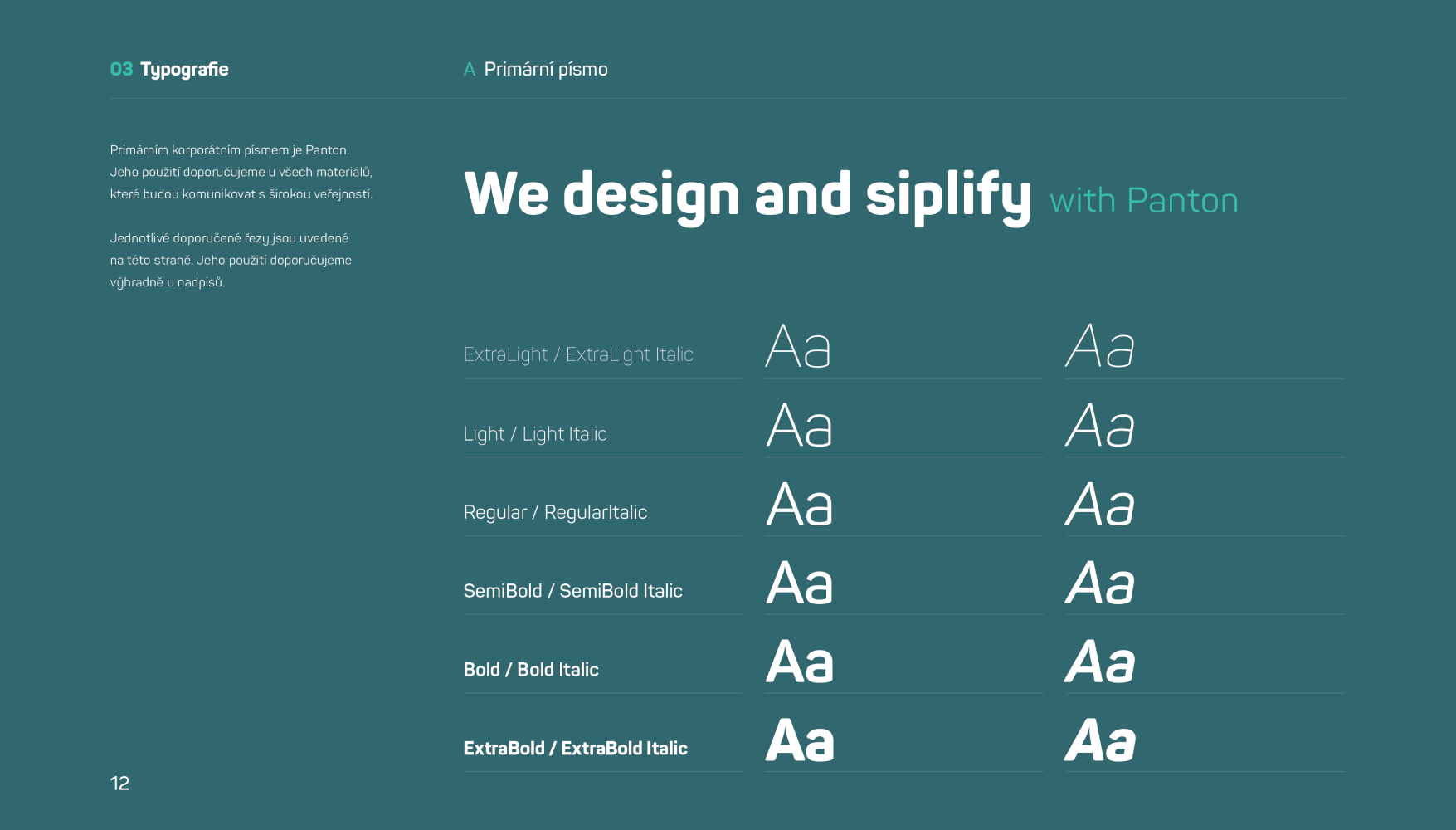Click the italic Light "Aa" sample
Image resolution: width=1456 pixels, height=830 pixels.
(1100, 426)
